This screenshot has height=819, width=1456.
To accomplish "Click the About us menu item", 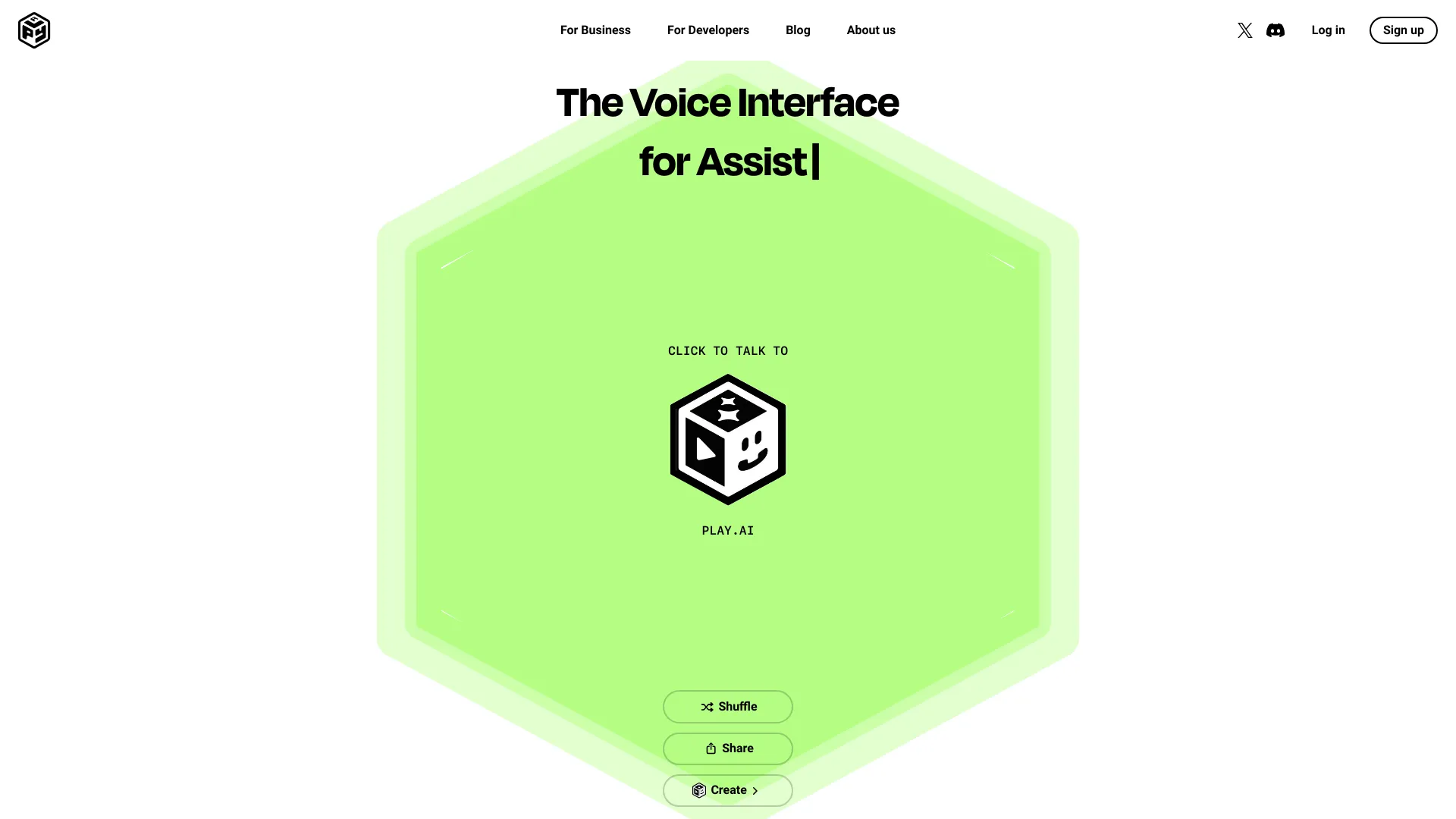I will pos(870,30).
